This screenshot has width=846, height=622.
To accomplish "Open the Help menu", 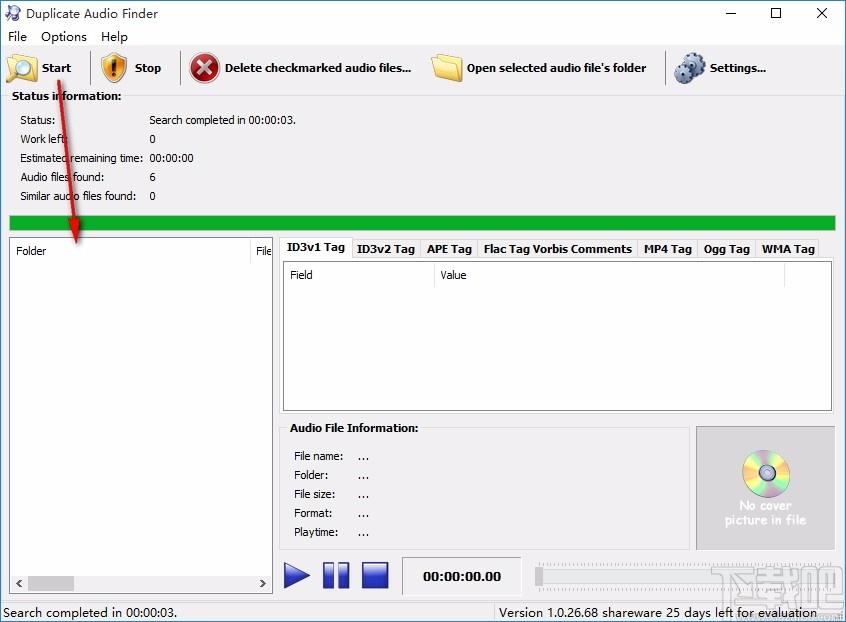I will 114,37.
